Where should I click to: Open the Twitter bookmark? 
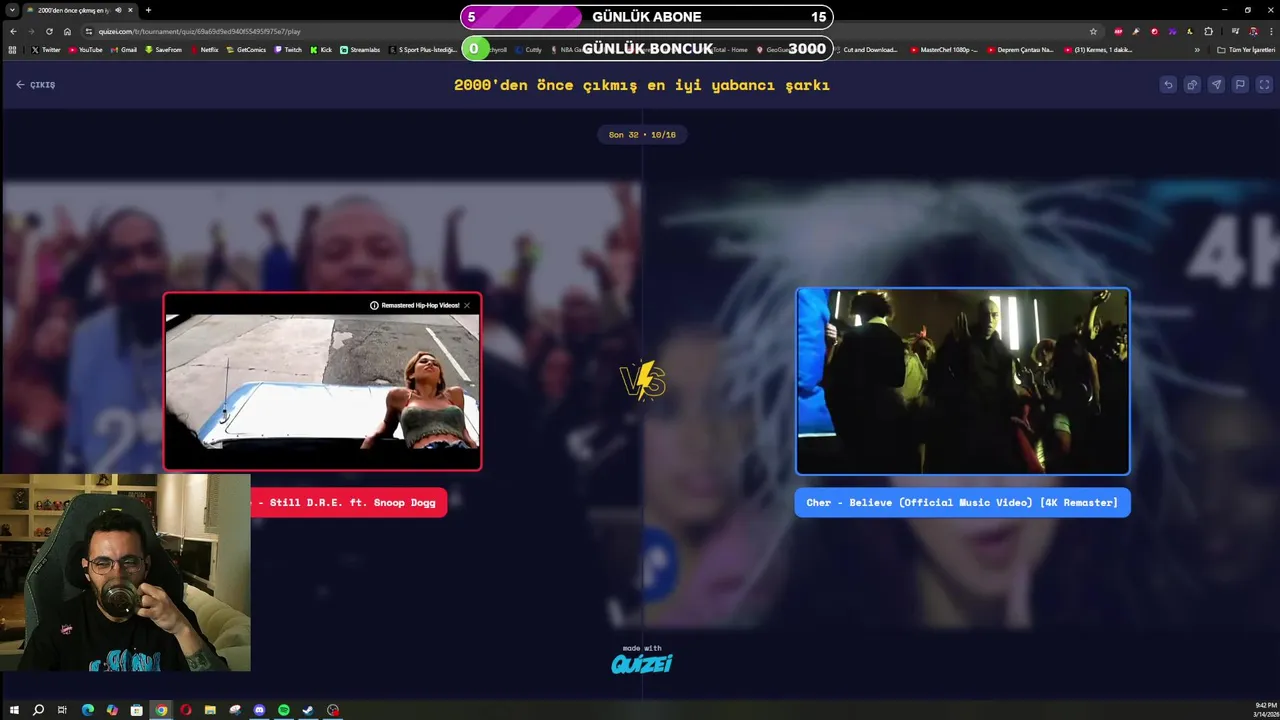tap(45, 49)
